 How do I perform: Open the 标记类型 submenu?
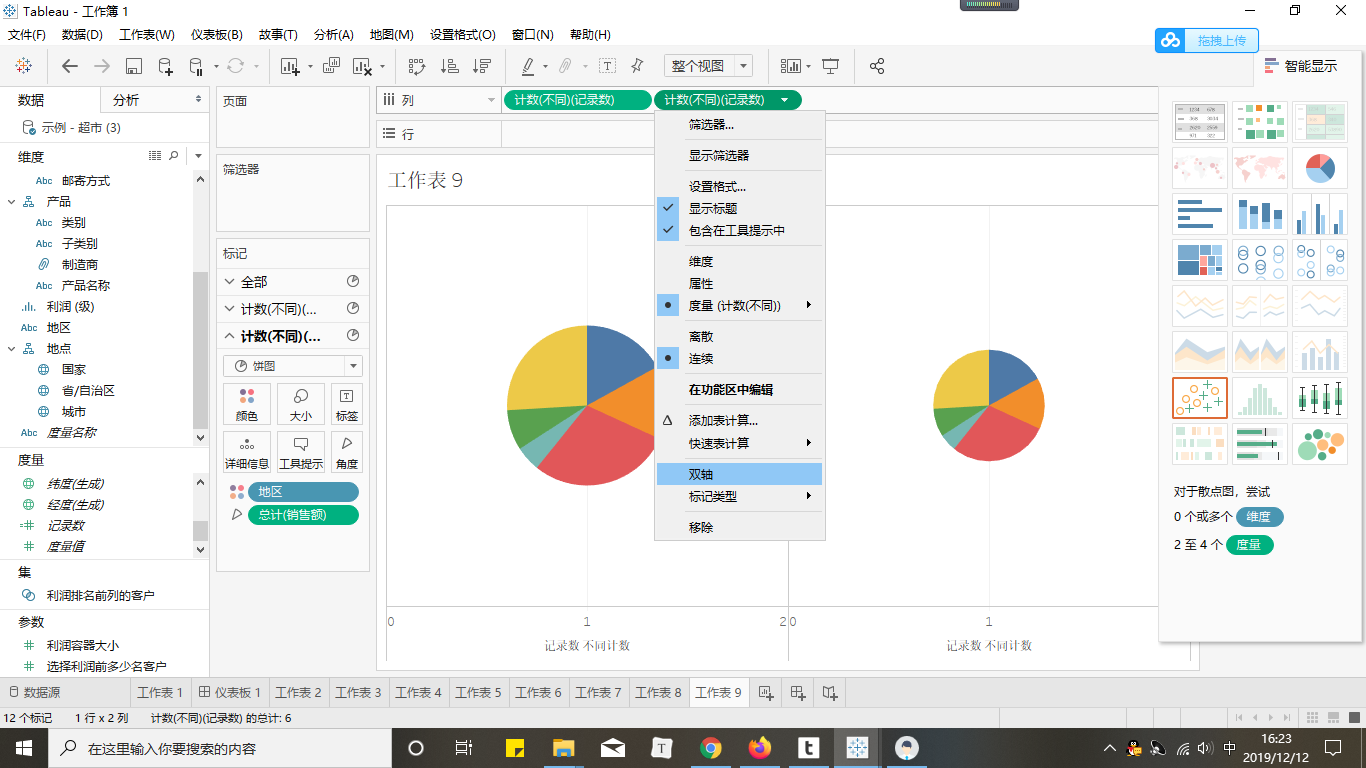(740, 496)
